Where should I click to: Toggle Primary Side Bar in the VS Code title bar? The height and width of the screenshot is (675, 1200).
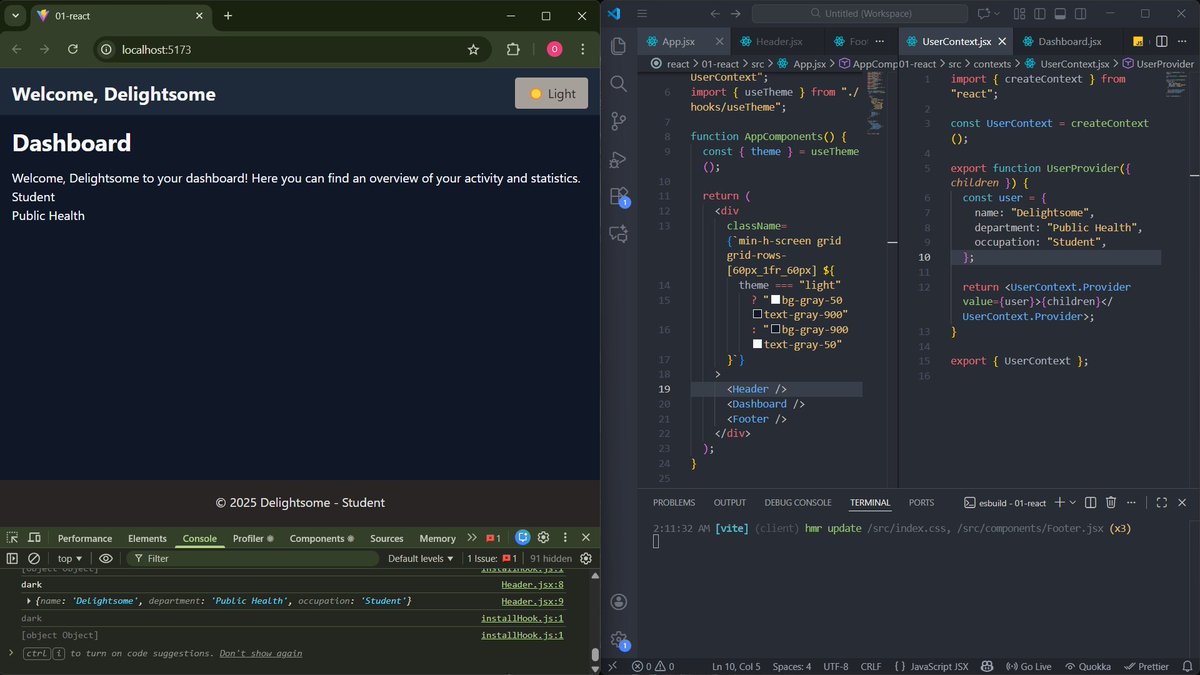[x=1040, y=14]
